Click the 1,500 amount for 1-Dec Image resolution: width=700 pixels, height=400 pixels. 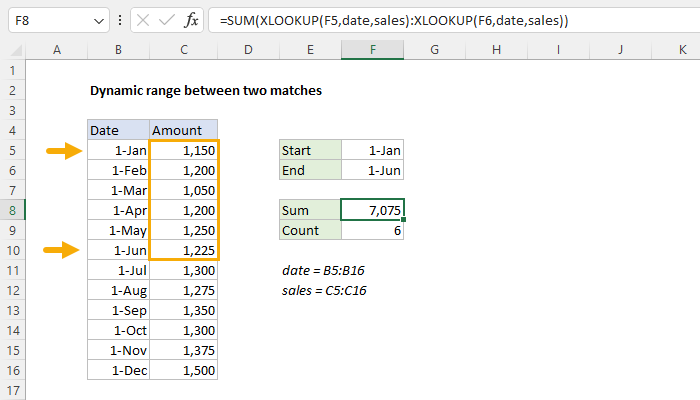click(x=183, y=370)
